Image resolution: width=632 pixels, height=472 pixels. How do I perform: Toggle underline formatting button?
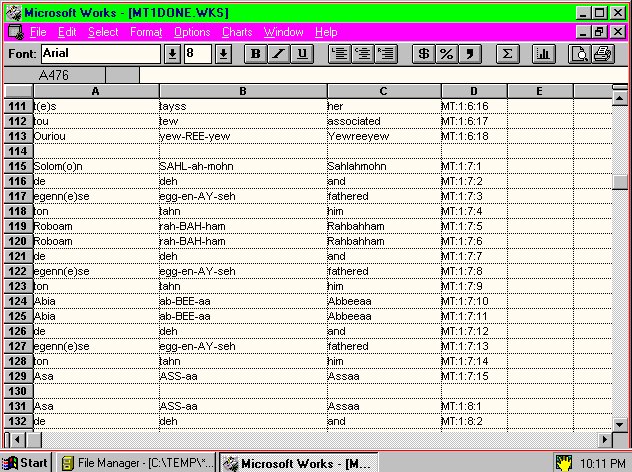coord(302,54)
